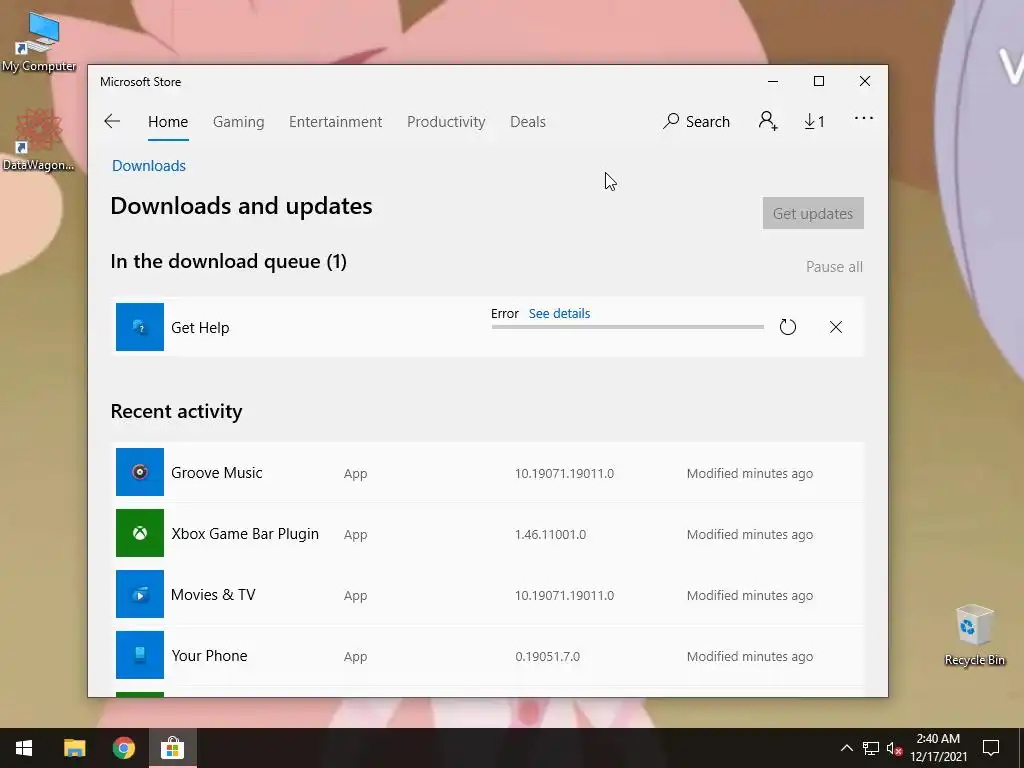
Task: Open the Entertainment tab
Action: (x=336, y=122)
